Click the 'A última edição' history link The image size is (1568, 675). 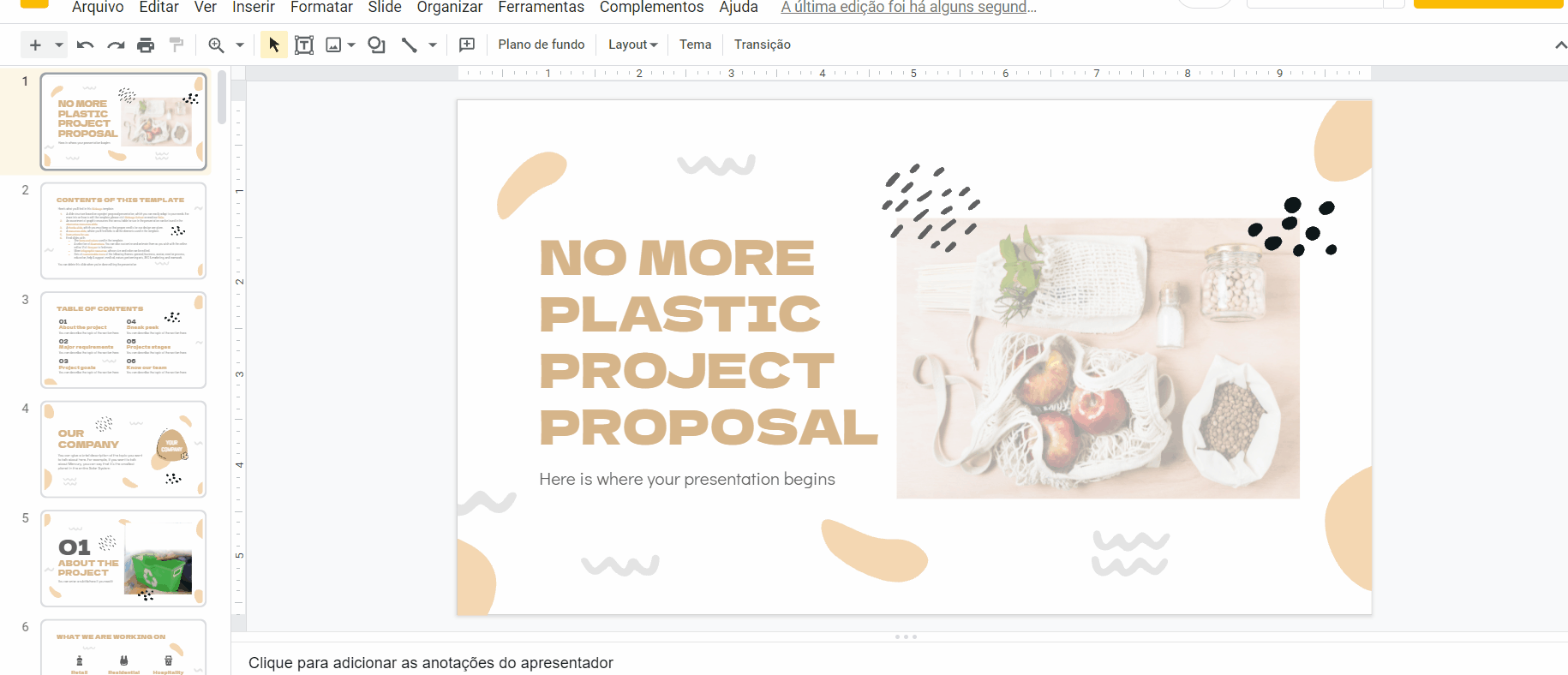[908, 7]
